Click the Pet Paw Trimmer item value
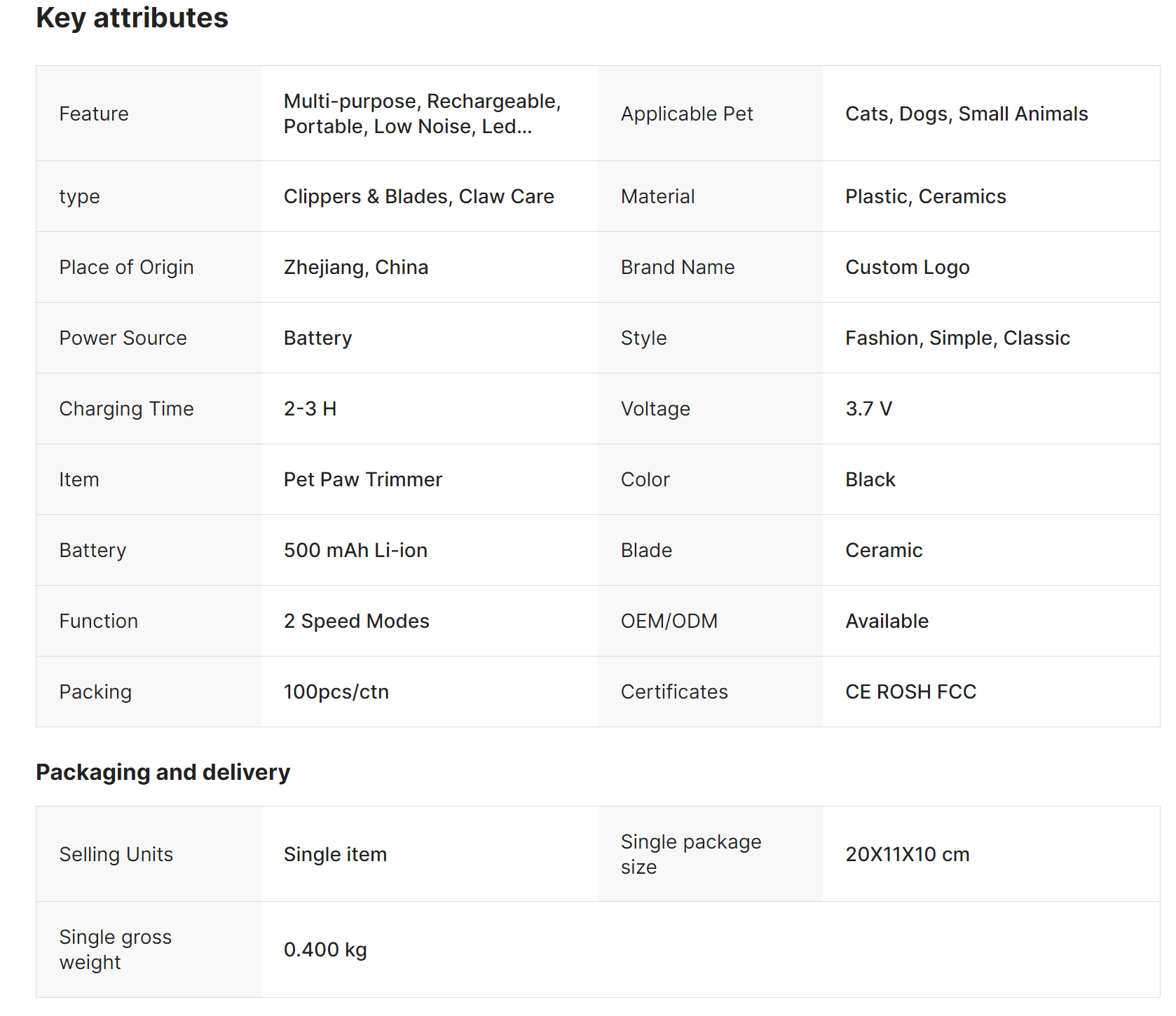This screenshot has height=1016, width=1176. coord(362,479)
